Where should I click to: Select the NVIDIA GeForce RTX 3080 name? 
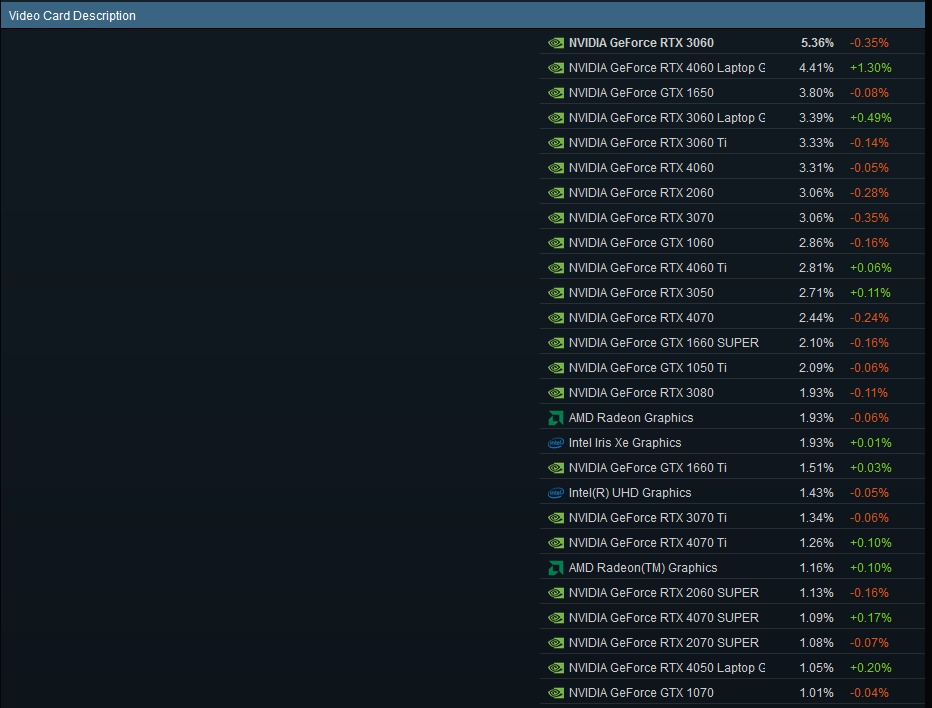coord(641,392)
